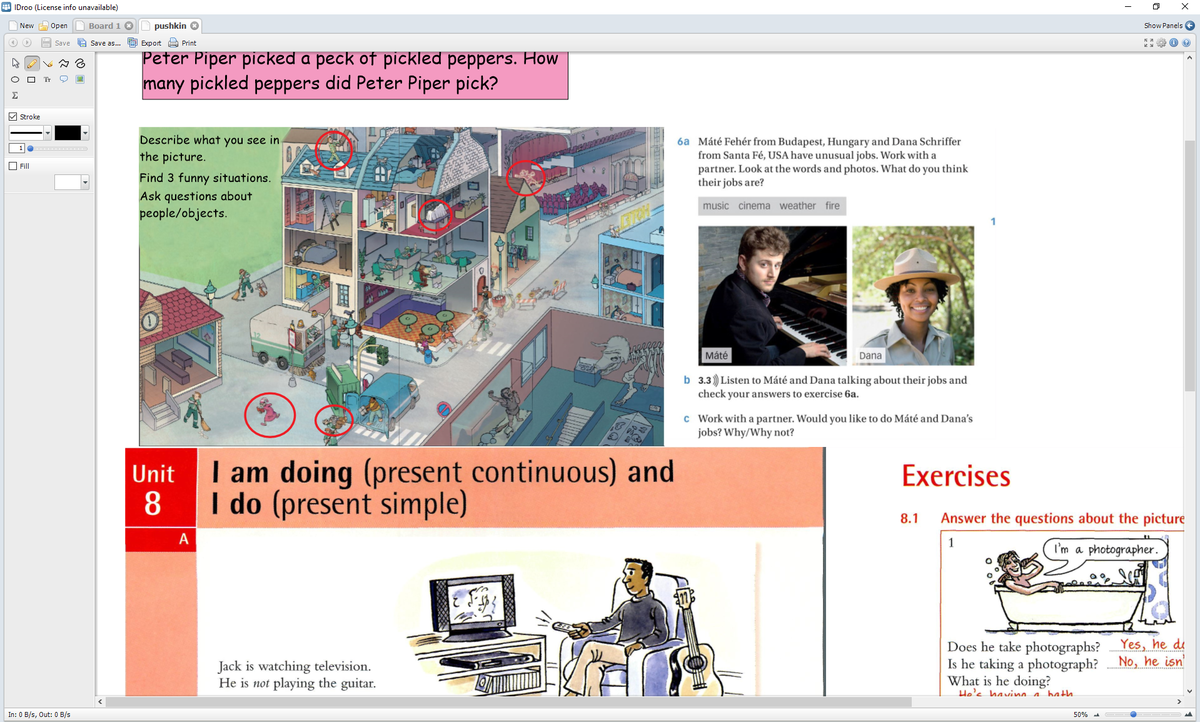This screenshot has width=1200, height=722.
Task: Select the freehand scribble curve tool
Action: tap(81, 62)
